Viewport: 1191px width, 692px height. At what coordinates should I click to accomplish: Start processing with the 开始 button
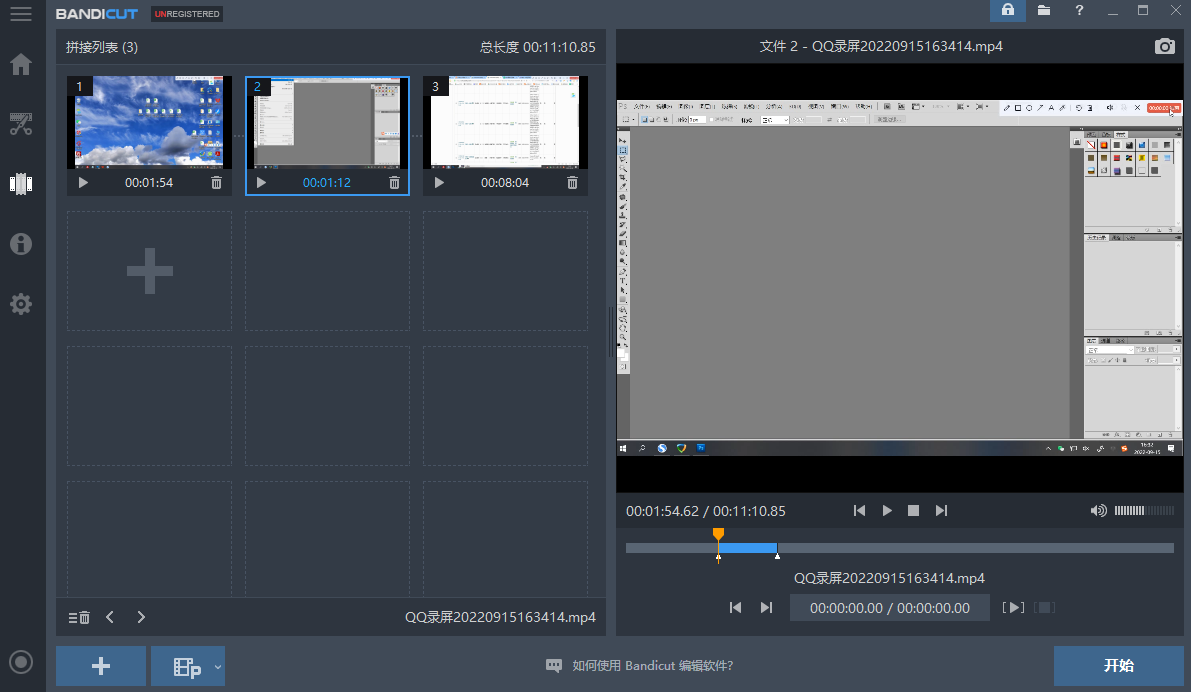(1119, 666)
